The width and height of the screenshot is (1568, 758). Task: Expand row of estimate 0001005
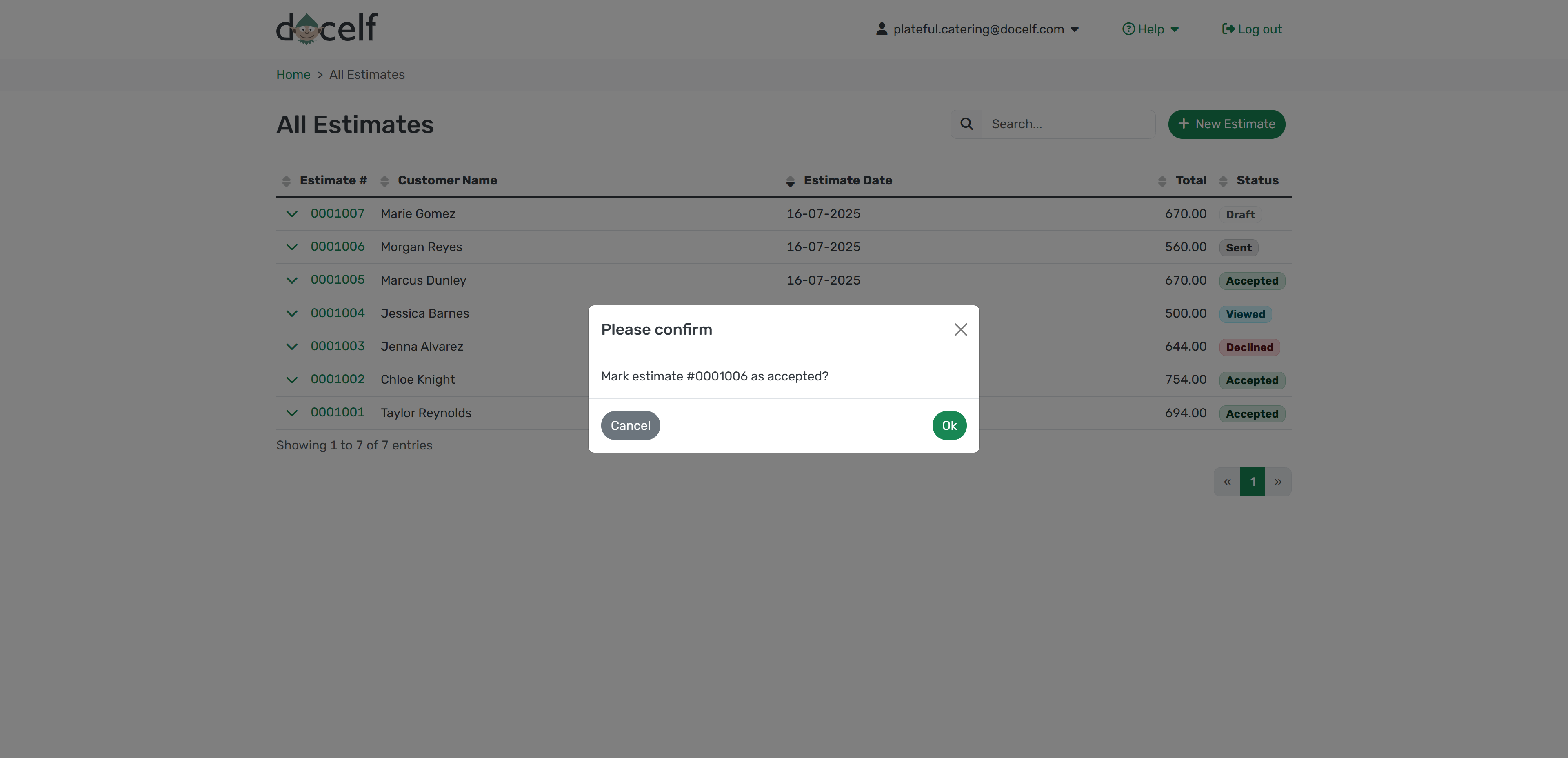(291, 280)
